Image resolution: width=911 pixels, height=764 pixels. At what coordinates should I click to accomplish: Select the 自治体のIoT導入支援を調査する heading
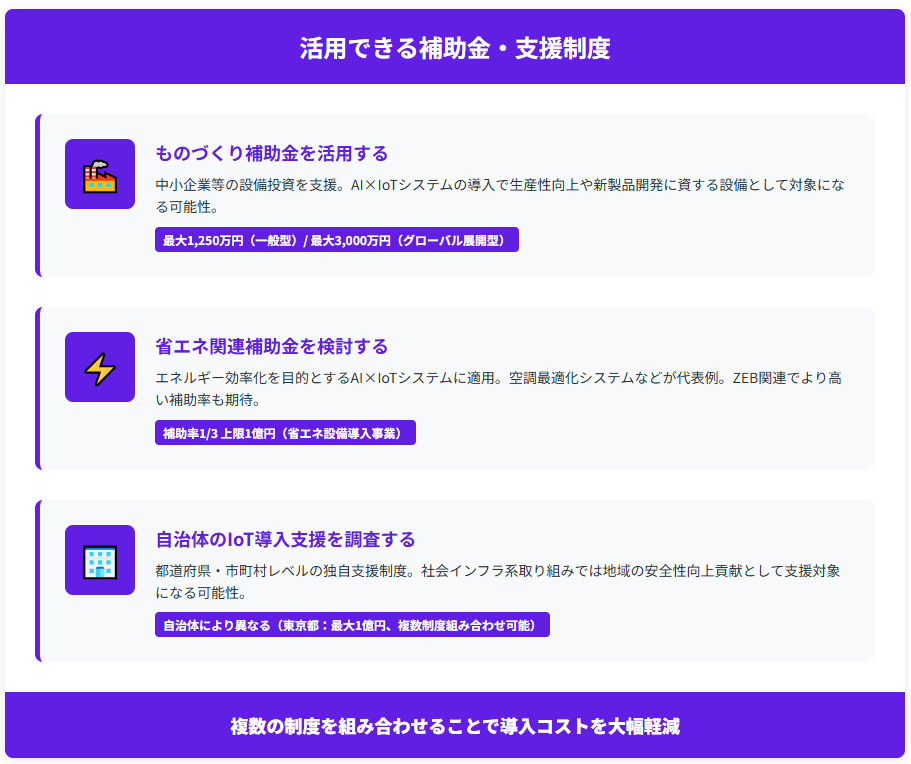point(285,539)
